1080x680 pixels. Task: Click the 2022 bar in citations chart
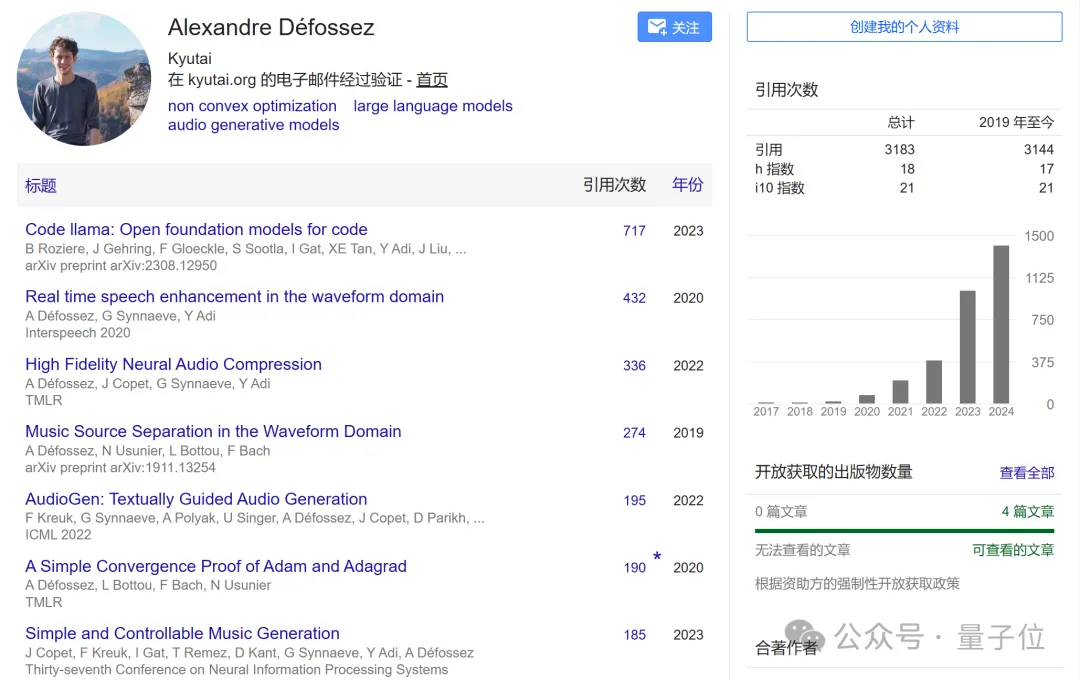(934, 382)
